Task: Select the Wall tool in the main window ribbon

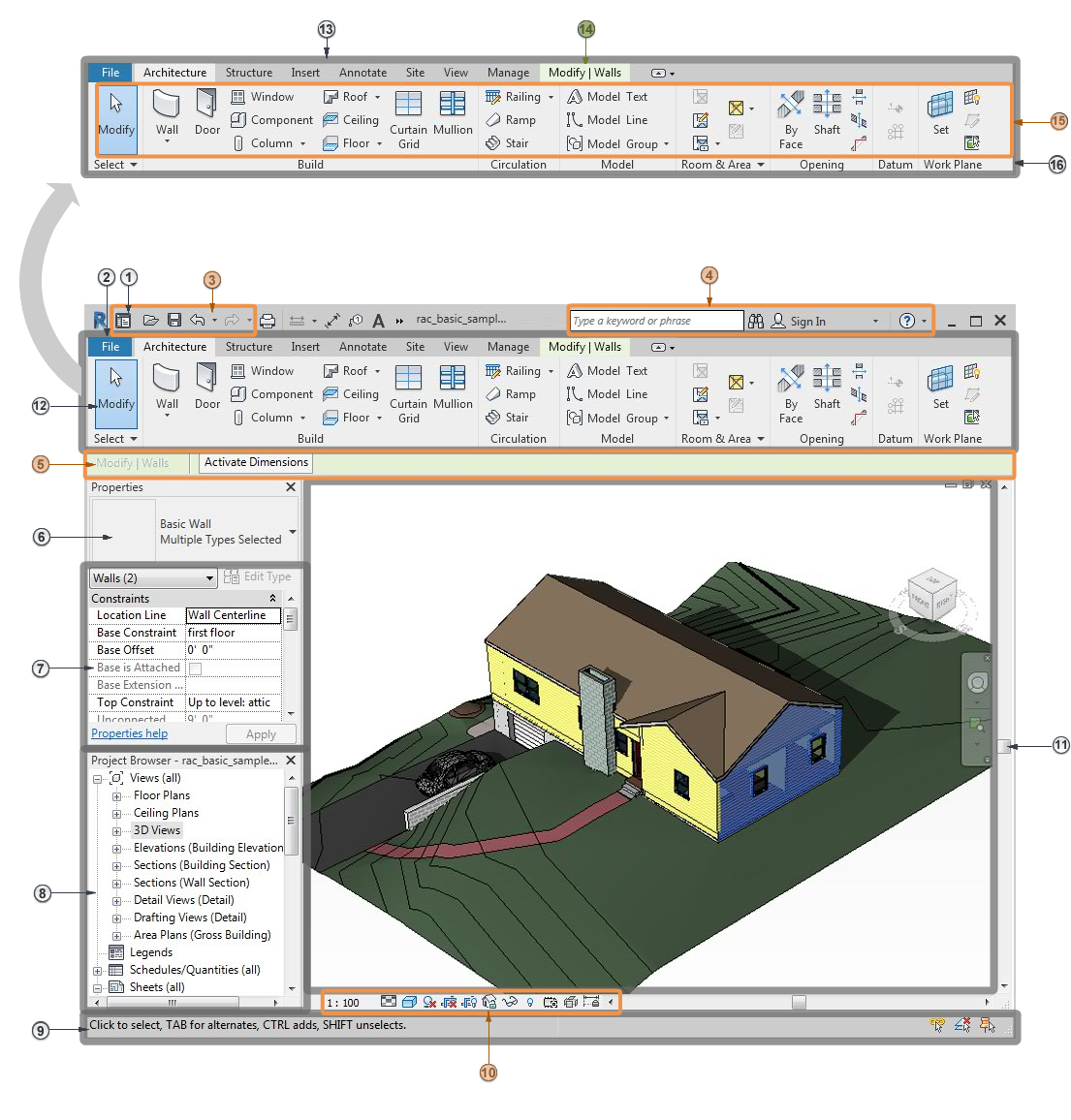Action: point(167,392)
